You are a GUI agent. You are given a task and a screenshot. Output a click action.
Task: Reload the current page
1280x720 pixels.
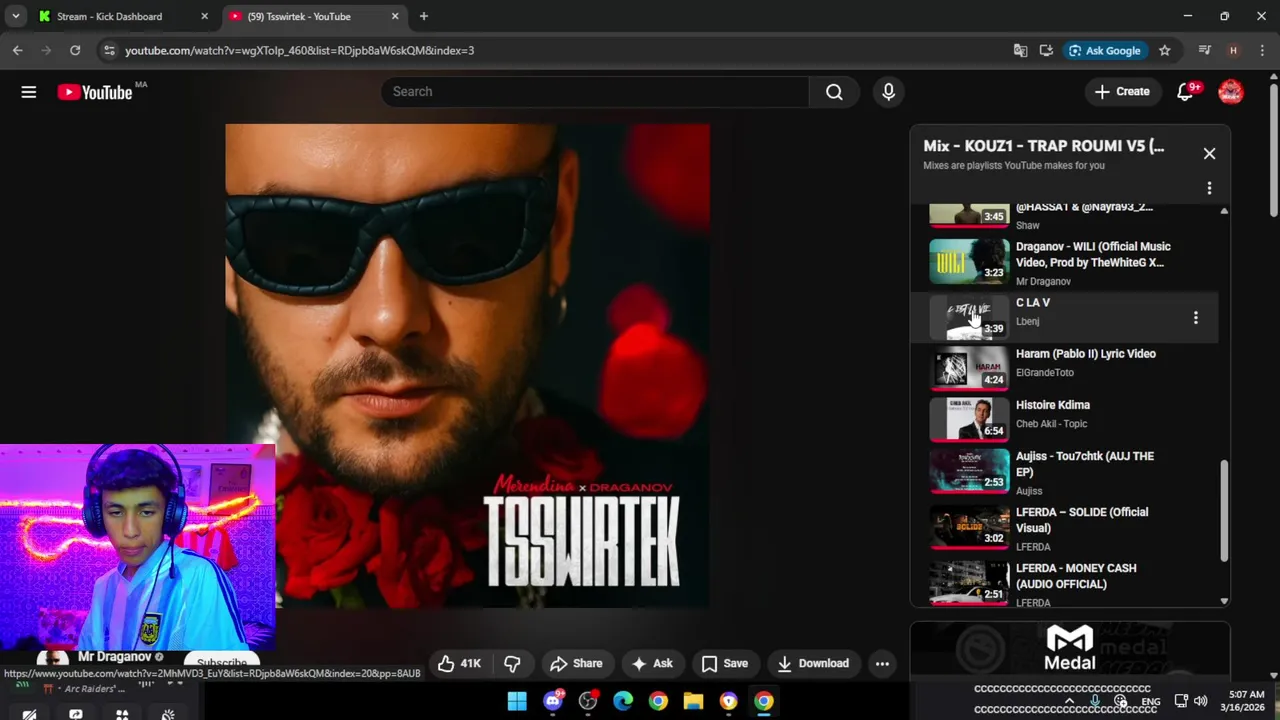[x=75, y=50]
